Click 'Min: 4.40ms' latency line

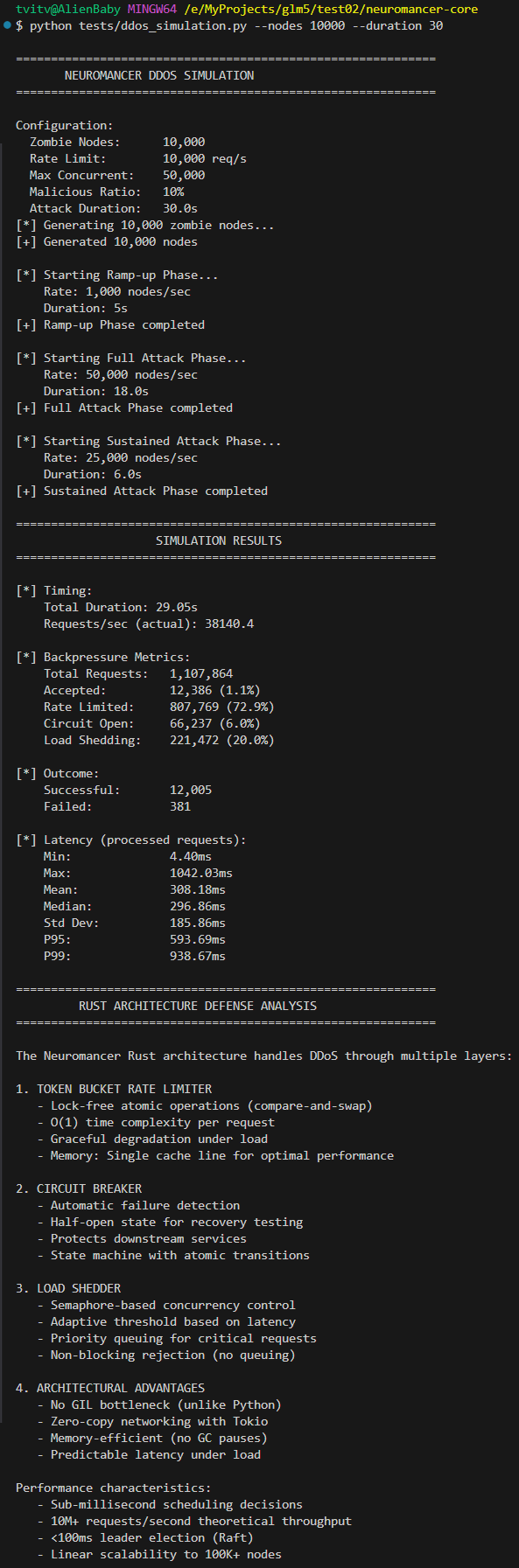(128, 857)
